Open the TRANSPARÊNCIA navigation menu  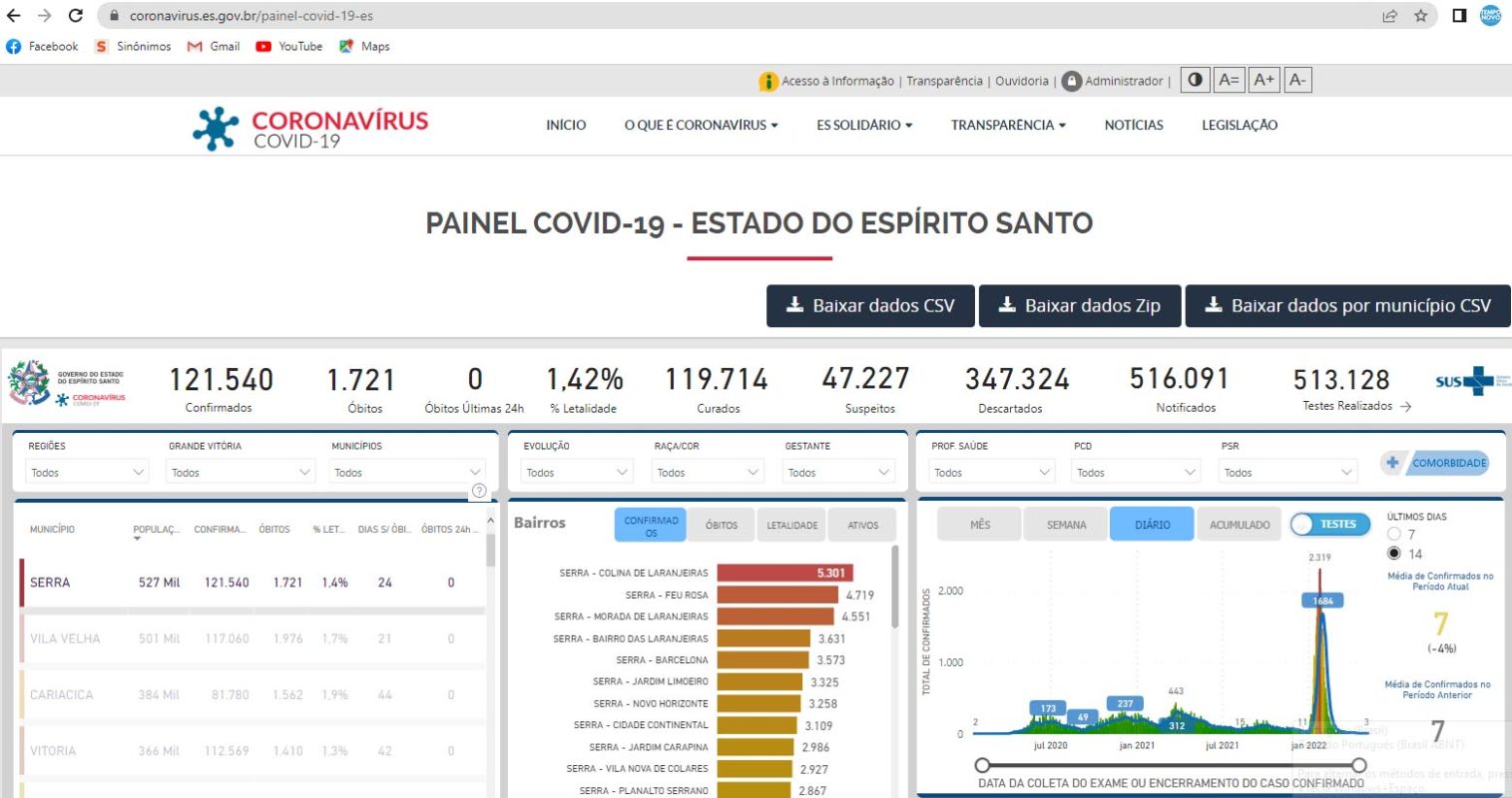tap(1008, 126)
